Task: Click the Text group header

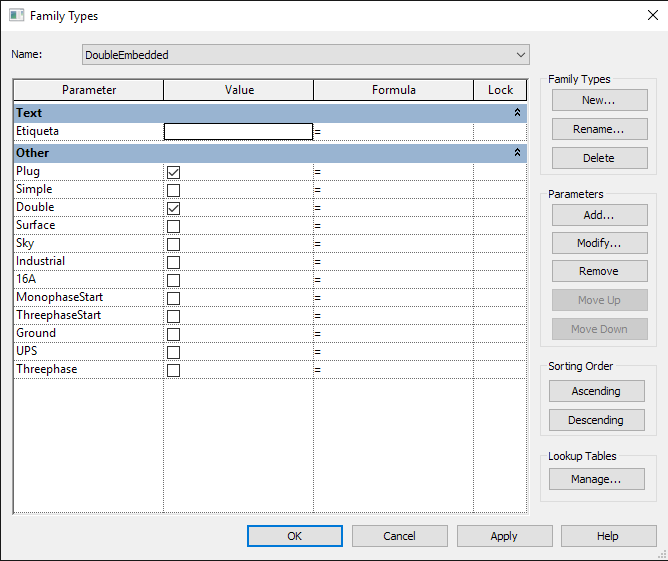Action: (x=270, y=113)
